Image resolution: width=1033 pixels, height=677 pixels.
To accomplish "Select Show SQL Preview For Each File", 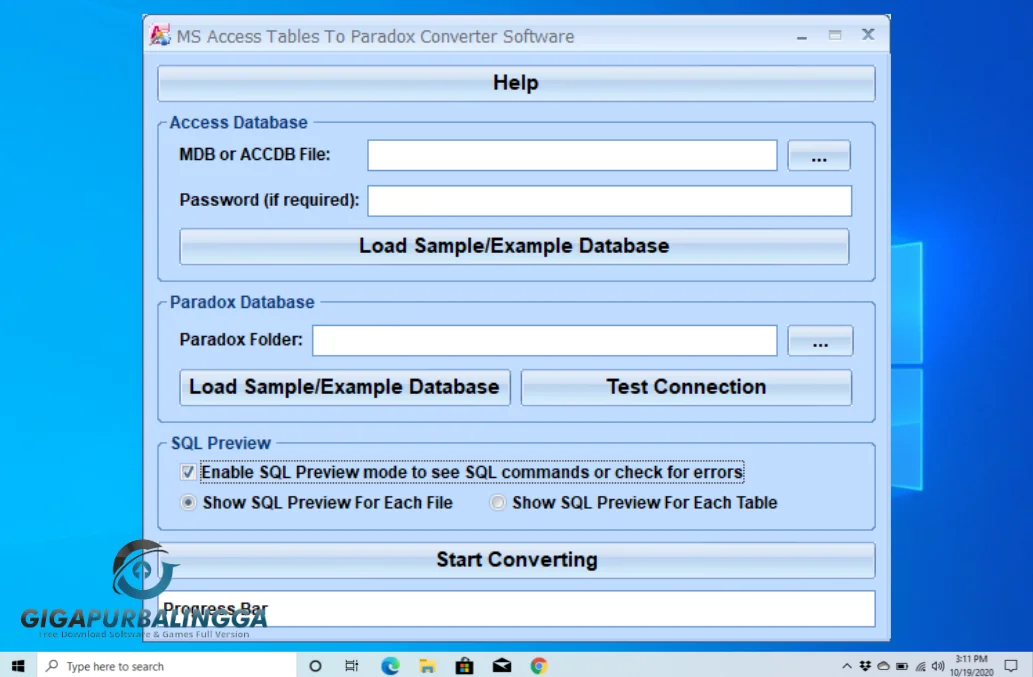I will [188, 502].
